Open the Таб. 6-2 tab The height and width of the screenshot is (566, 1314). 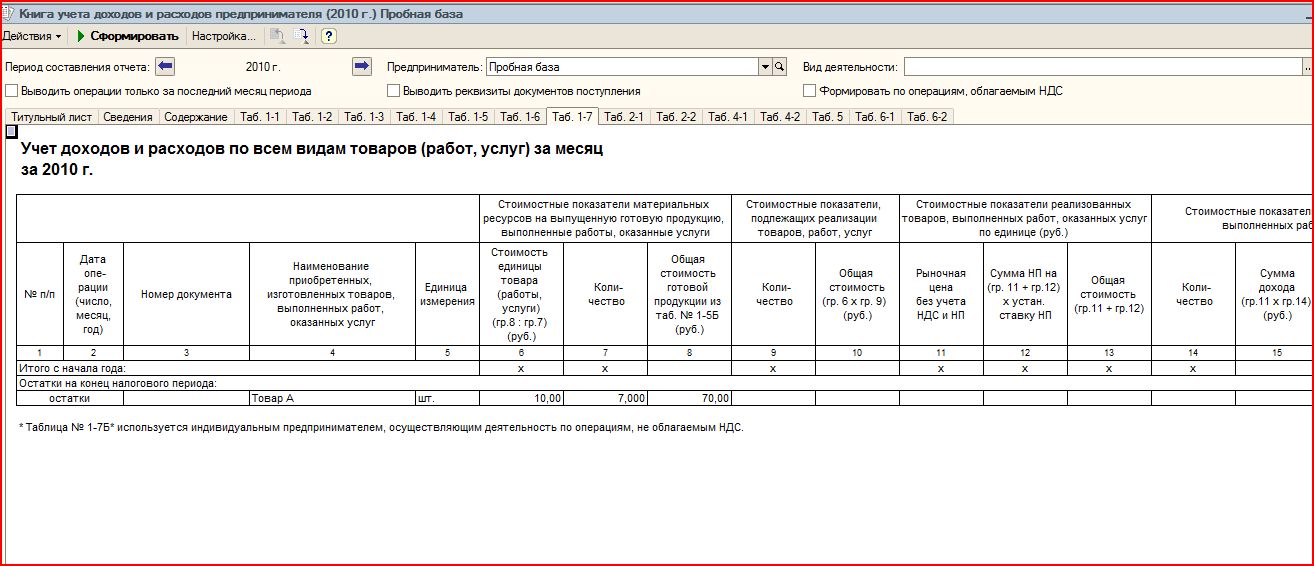click(927, 117)
